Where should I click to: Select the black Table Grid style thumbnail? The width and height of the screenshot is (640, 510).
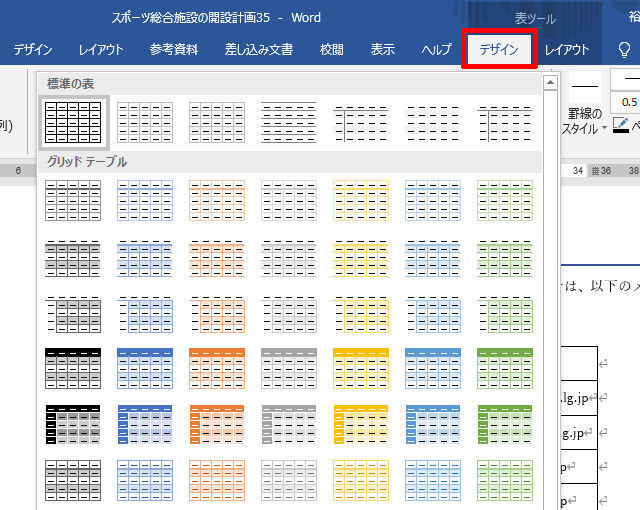[73, 122]
